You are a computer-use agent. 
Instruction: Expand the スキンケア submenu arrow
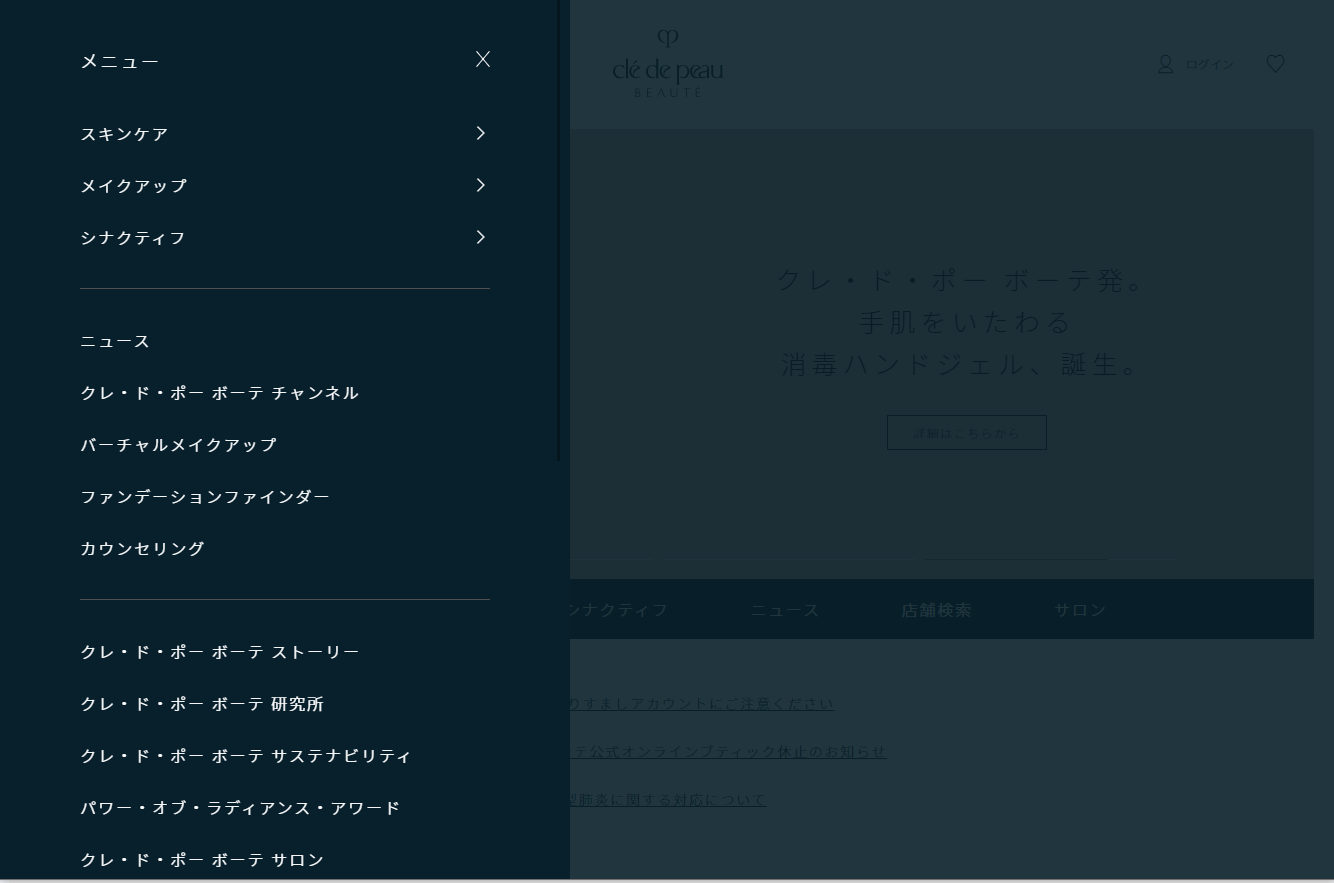click(481, 133)
